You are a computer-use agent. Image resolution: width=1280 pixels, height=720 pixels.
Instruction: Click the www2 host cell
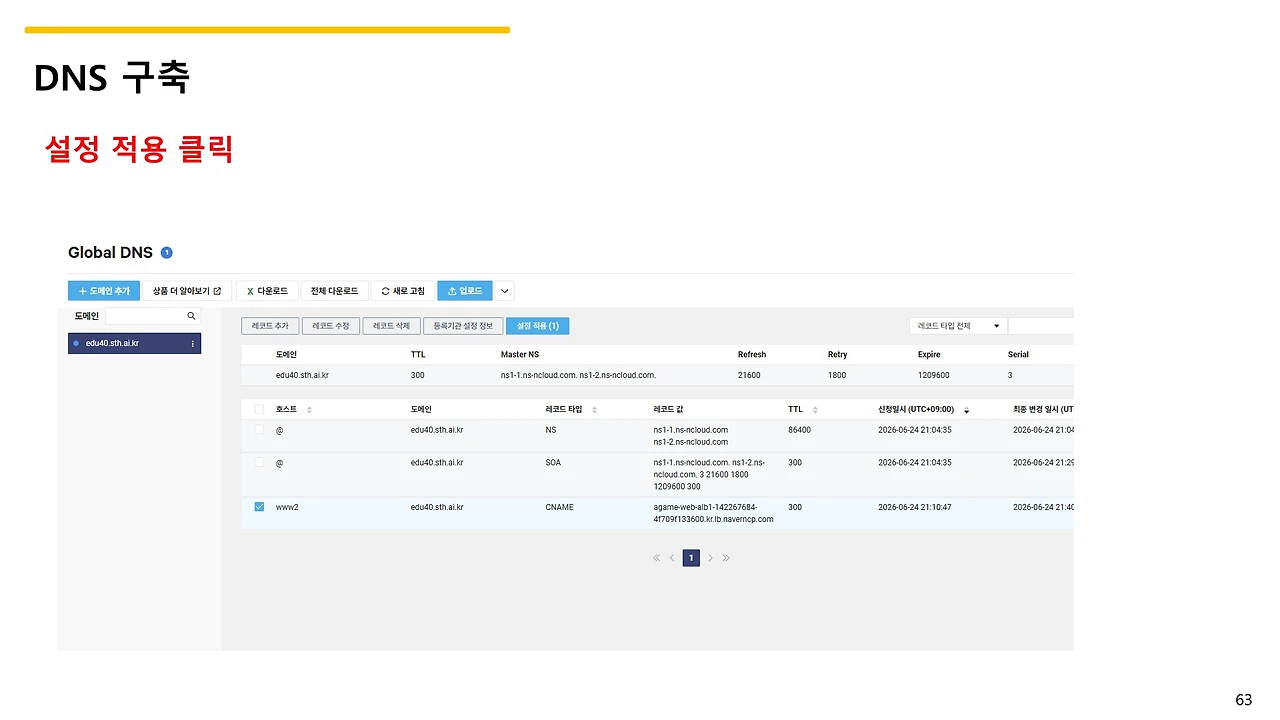click(287, 507)
